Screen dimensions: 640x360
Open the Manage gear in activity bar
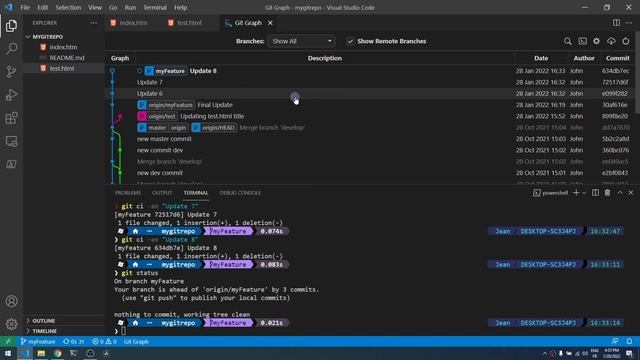point(11,324)
